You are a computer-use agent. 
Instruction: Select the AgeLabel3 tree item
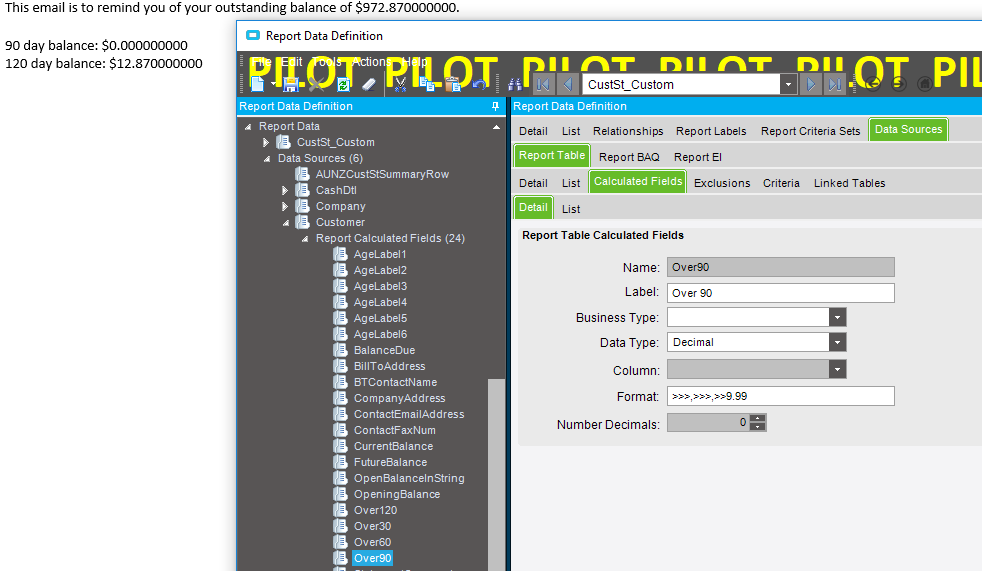coord(380,286)
